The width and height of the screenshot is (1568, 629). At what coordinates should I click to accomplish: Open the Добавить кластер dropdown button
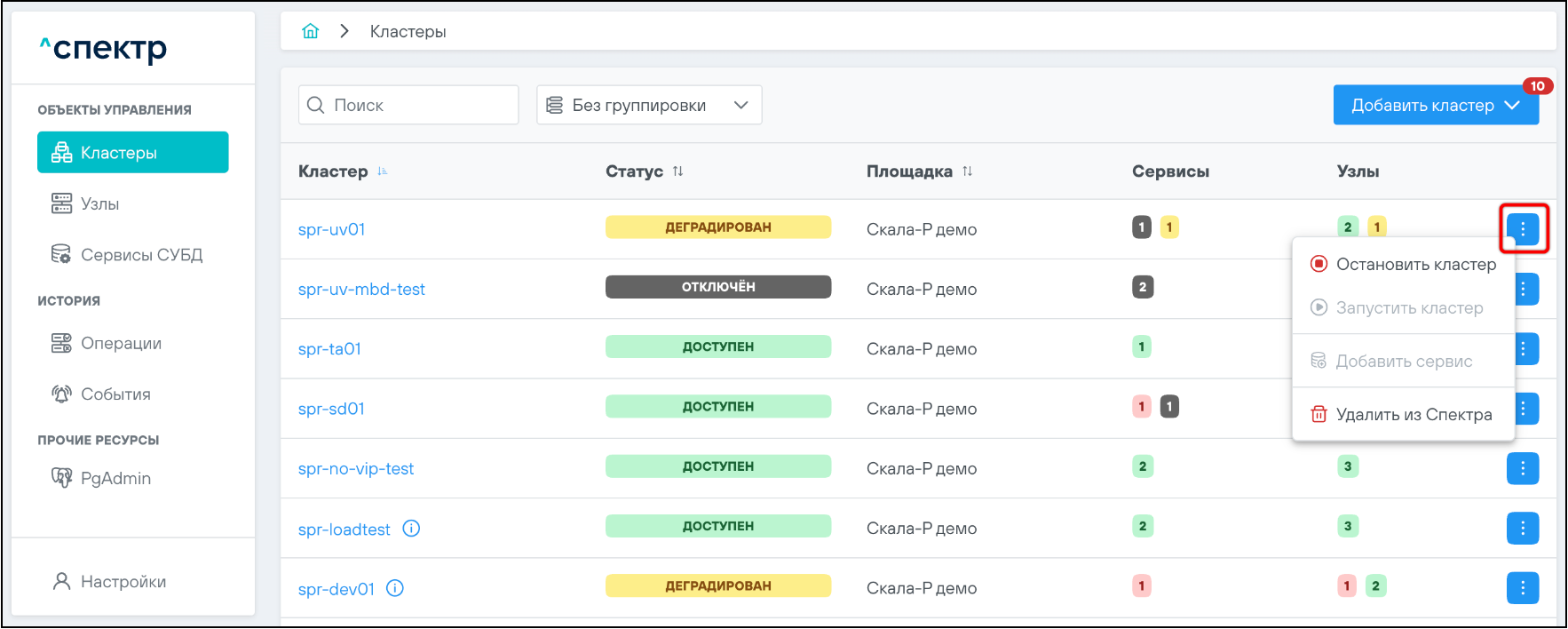1435,106
